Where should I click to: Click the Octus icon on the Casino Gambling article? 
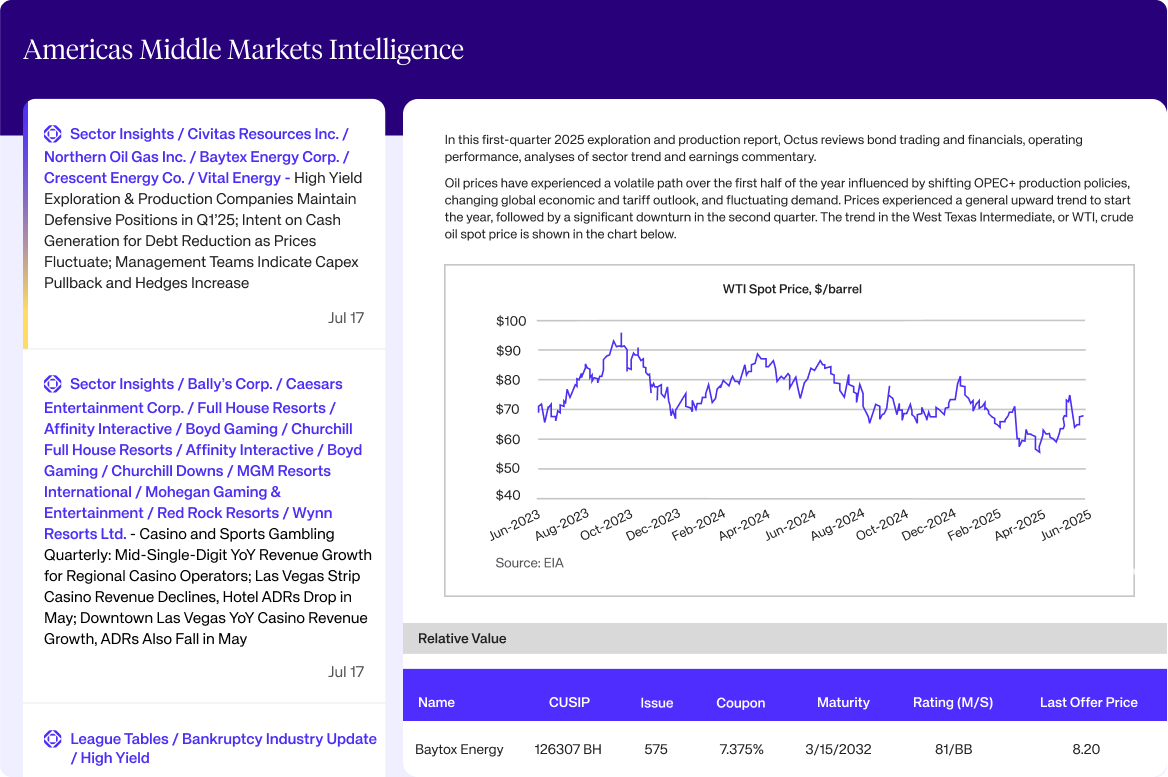pos(52,383)
